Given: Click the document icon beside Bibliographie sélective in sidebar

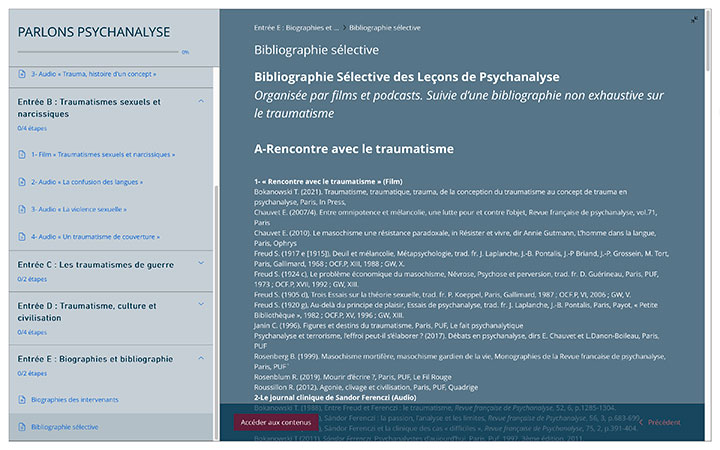Looking at the screenshot, I should point(22,427).
